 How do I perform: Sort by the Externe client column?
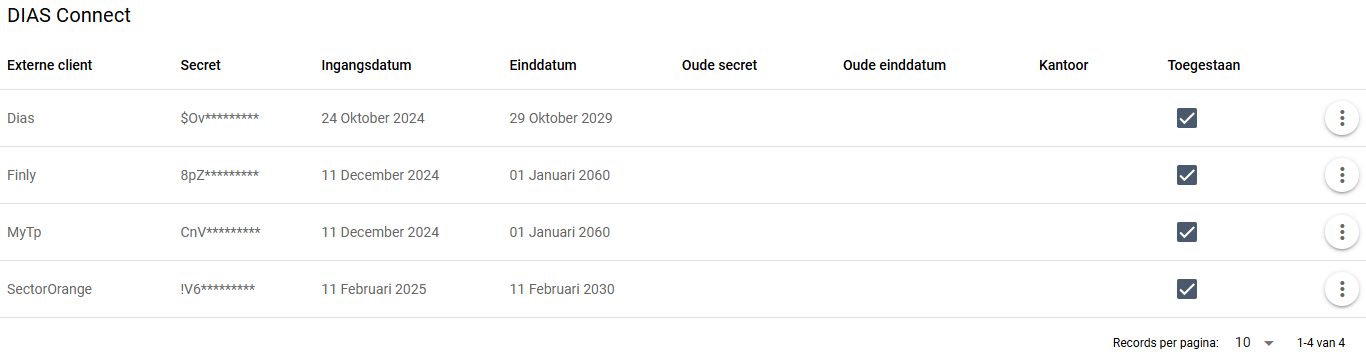[x=50, y=65]
